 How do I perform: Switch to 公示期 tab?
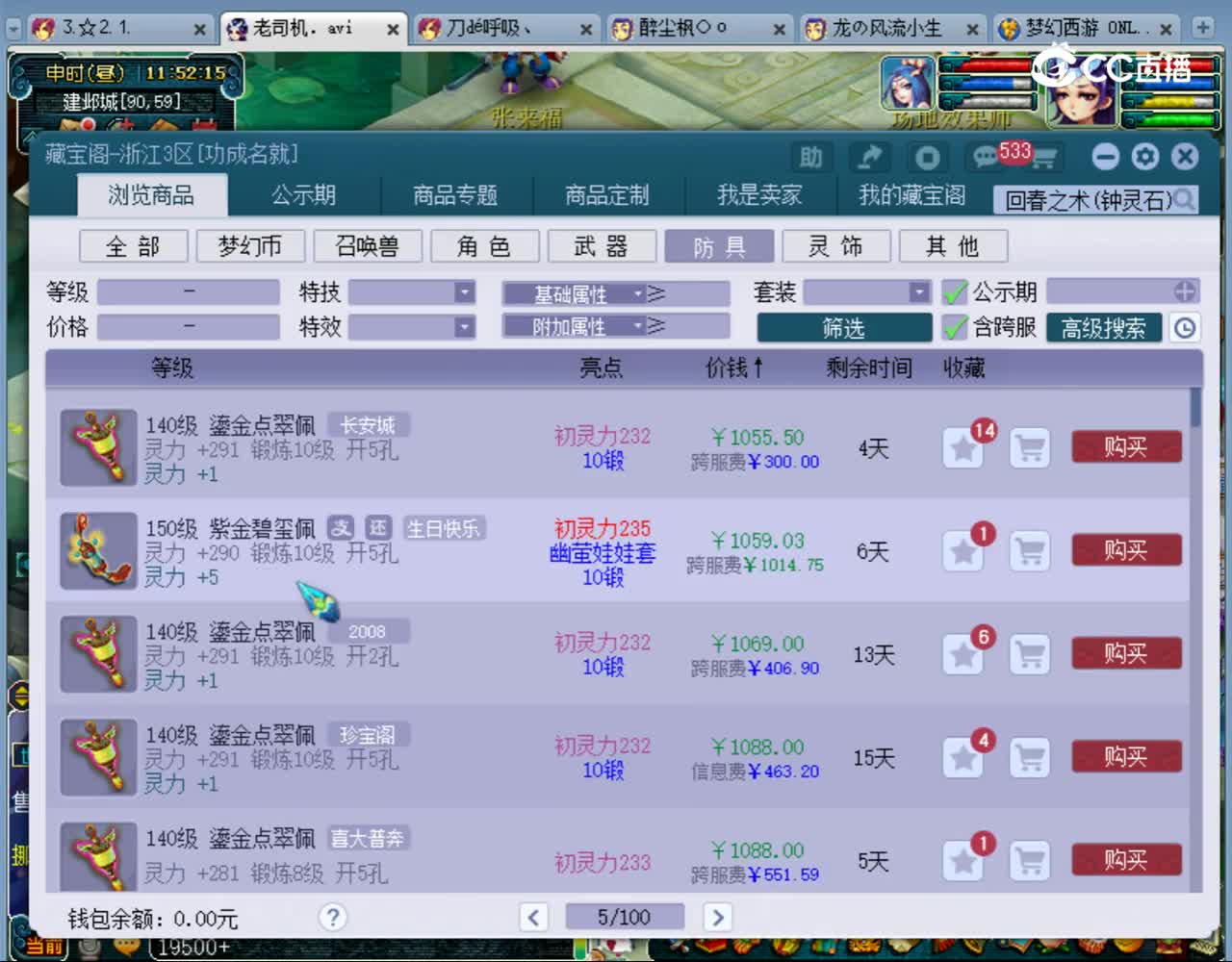(x=303, y=195)
